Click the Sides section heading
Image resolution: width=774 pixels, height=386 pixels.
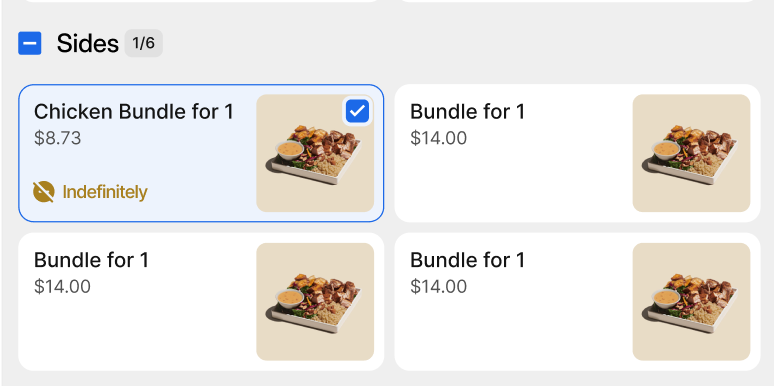pos(87,43)
